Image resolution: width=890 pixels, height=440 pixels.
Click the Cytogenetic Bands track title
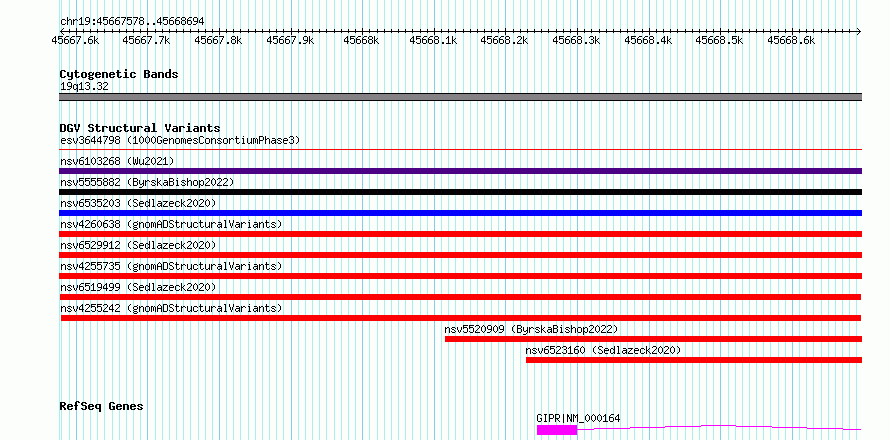(119, 74)
